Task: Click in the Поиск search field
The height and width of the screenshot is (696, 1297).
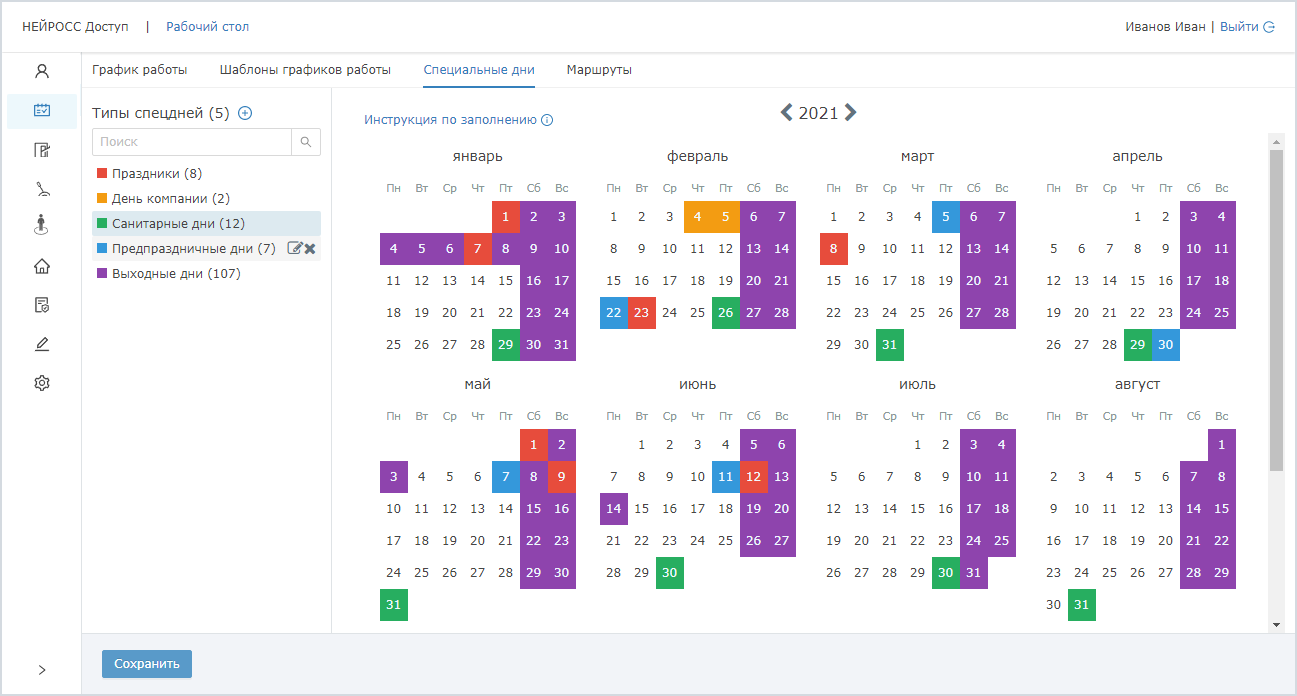Action: pos(192,142)
